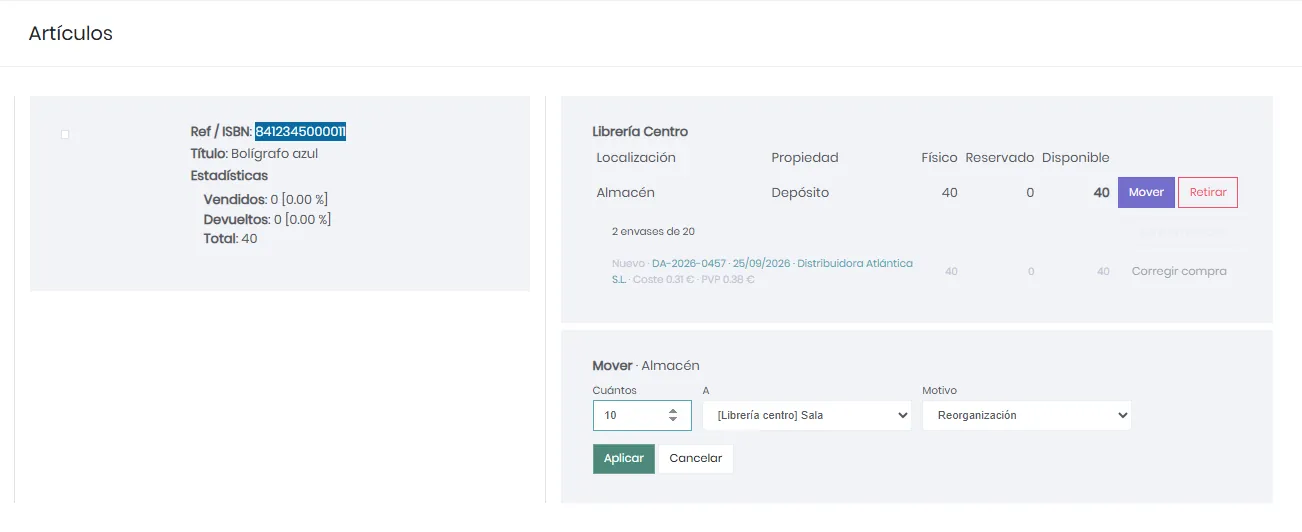Viewport: 1302px width, 532px height.
Task: Click the Disponible column header
Action: coord(1076,157)
